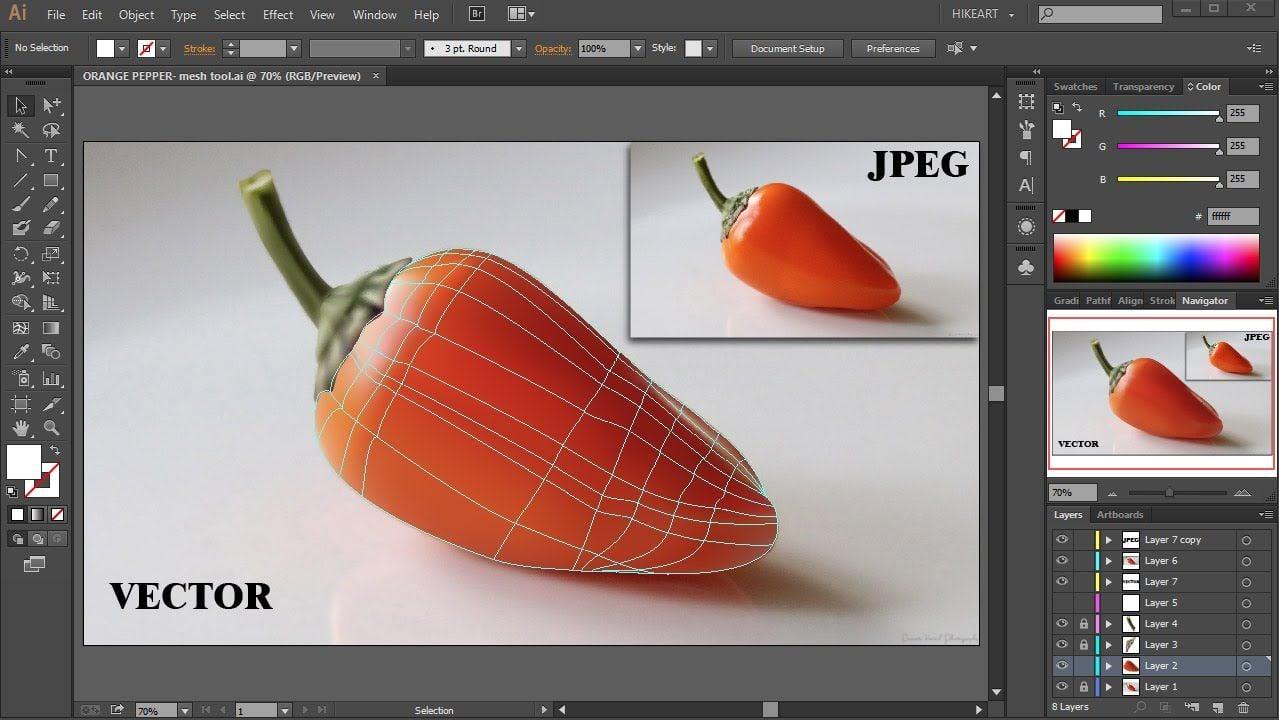Open Preferences from the control bar
The width and height of the screenshot is (1279, 720).
[x=892, y=48]
